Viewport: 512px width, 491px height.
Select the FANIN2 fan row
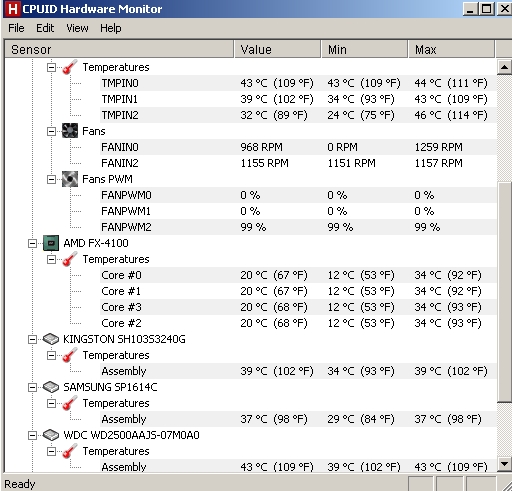[x=298, y=163]
